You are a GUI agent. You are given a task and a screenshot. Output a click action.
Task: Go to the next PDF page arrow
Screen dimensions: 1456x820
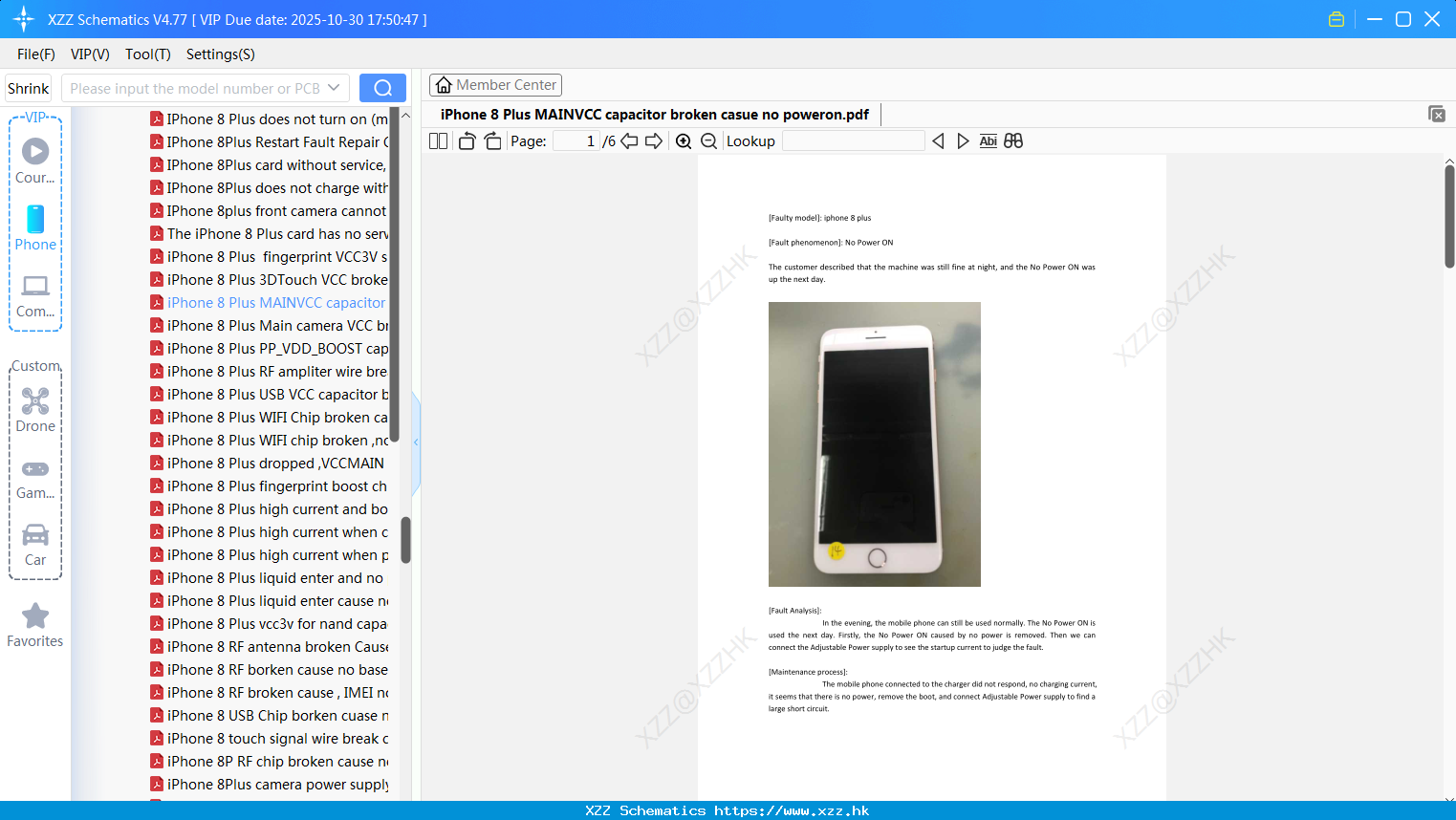pyautogui.click(x=654, y=141)
